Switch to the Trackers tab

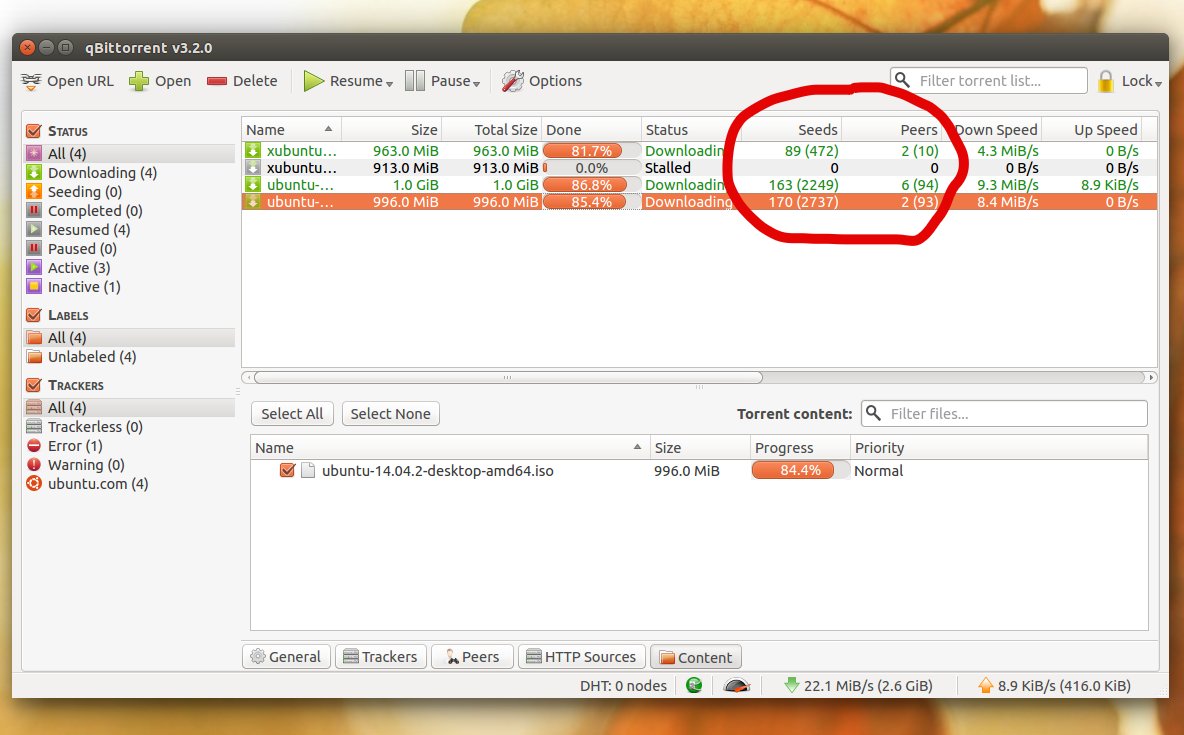[x=380, y=657]
